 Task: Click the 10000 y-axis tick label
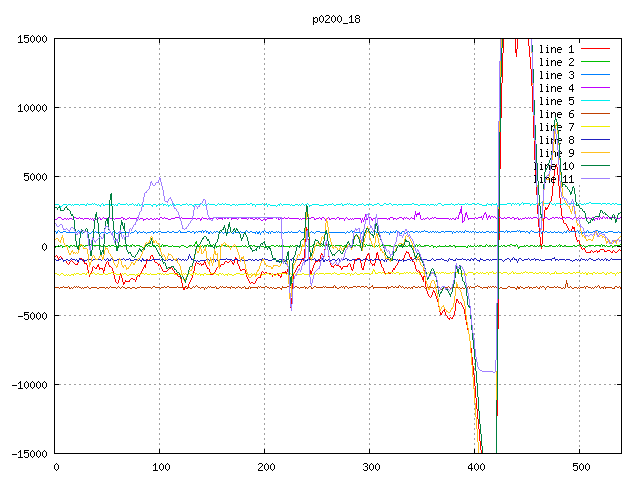pos(31,108)
